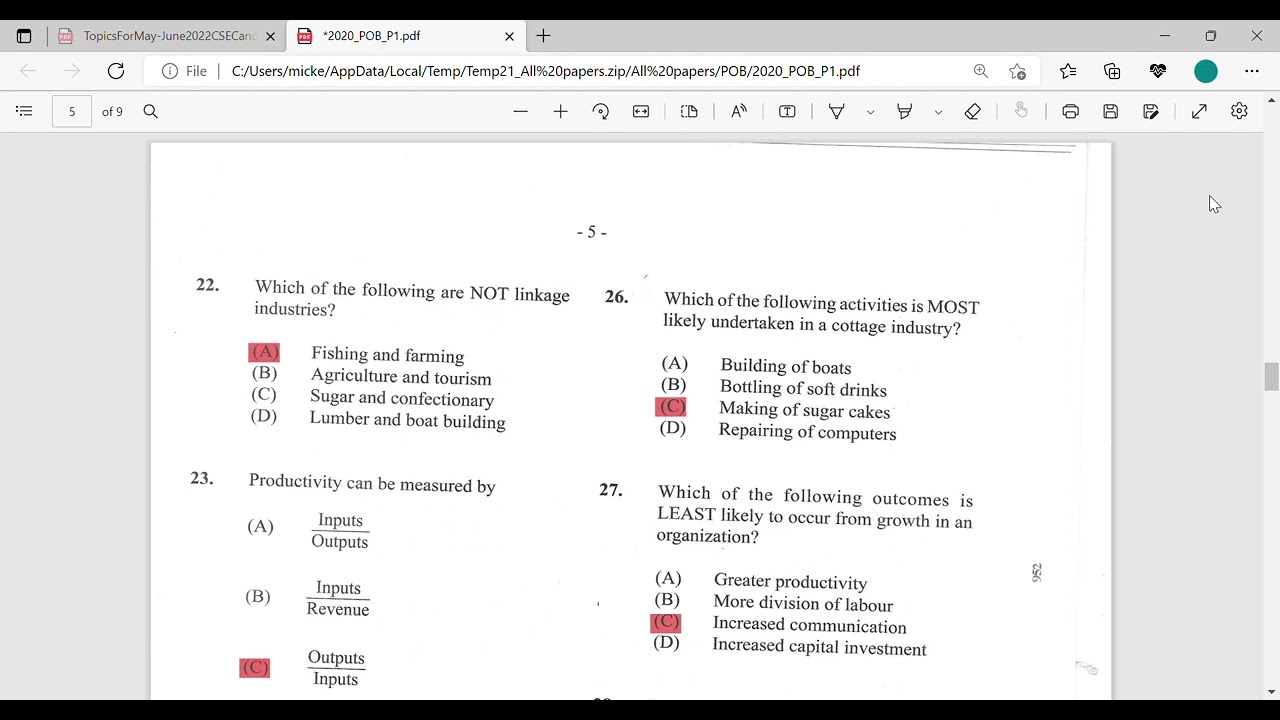Click highlighted (C) in question 26
Viewport: 1280px width, 720px height.
tap(671, 407)
